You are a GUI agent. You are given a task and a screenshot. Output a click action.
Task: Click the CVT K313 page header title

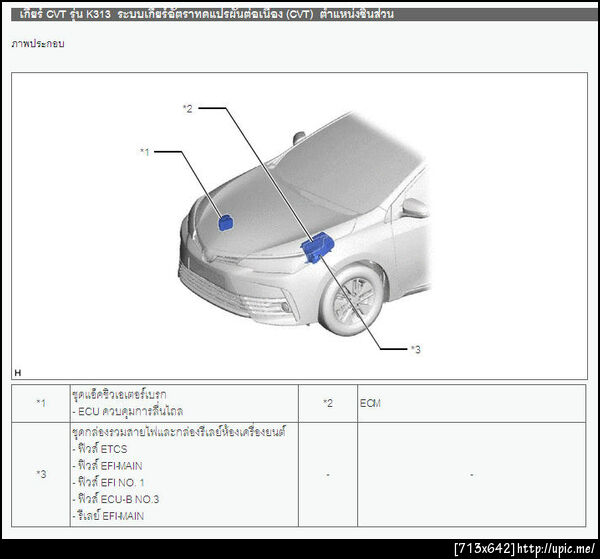click(x=206, y=15)
